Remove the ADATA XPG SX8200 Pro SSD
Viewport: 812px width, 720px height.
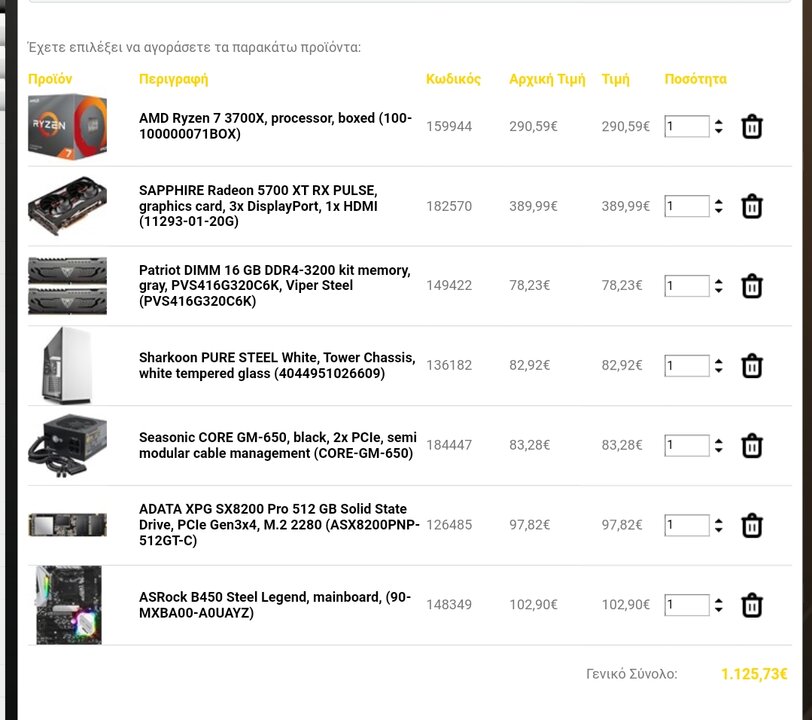pos(751,526)
